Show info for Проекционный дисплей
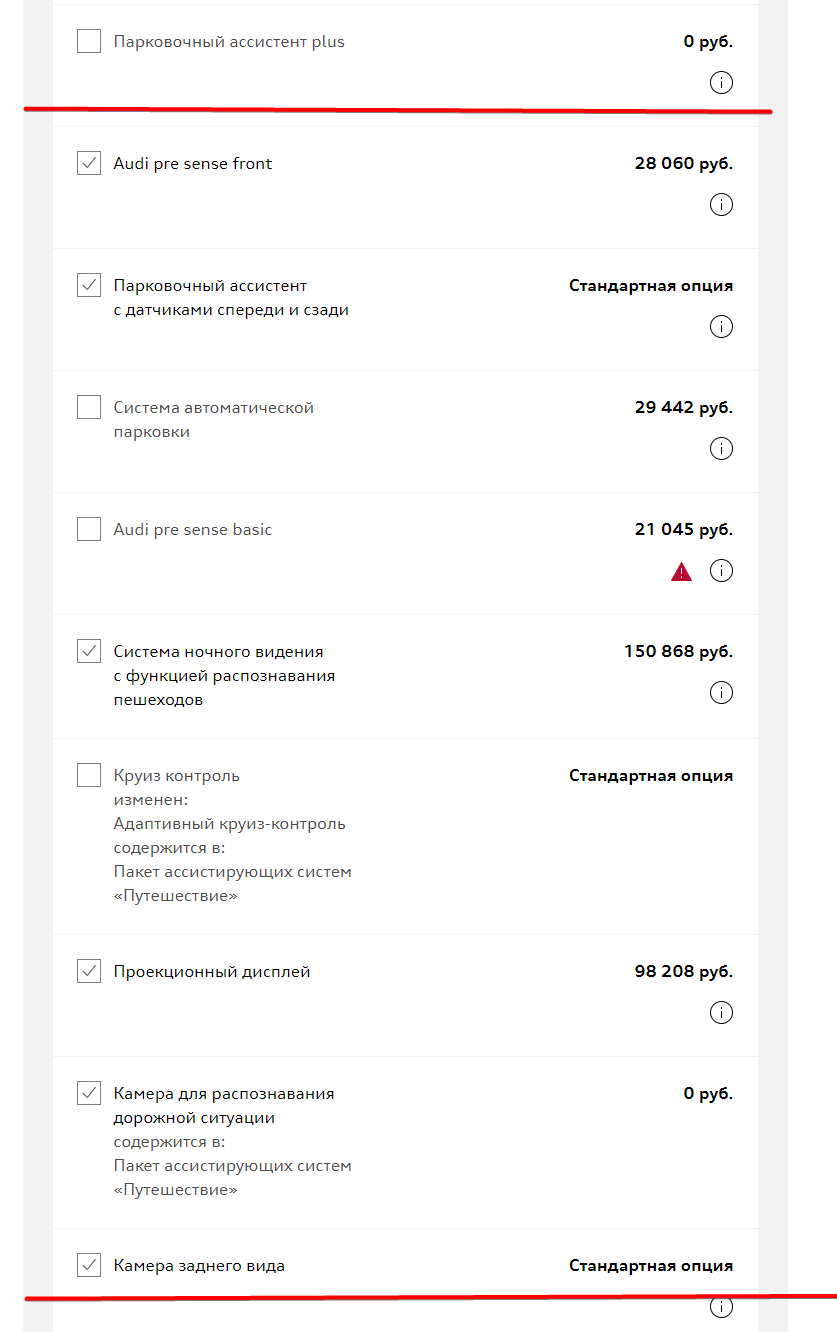The image size is (837, 1332). (721, 1013)
